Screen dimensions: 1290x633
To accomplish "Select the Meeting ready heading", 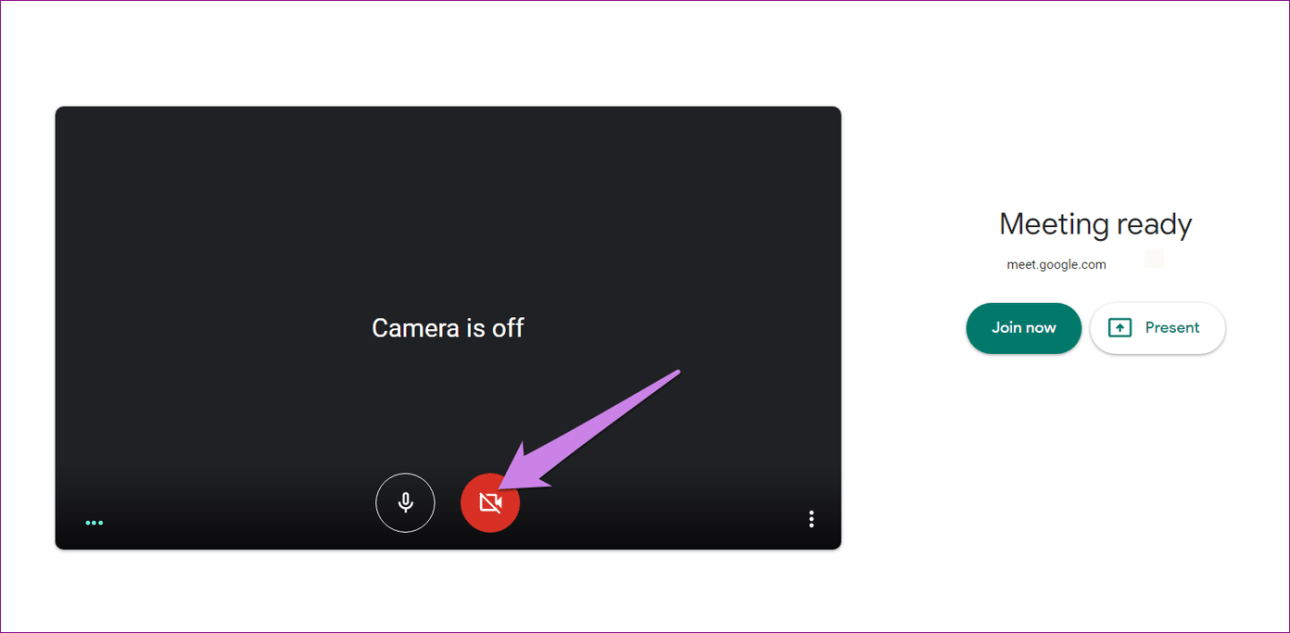I will click(1095, 224).
